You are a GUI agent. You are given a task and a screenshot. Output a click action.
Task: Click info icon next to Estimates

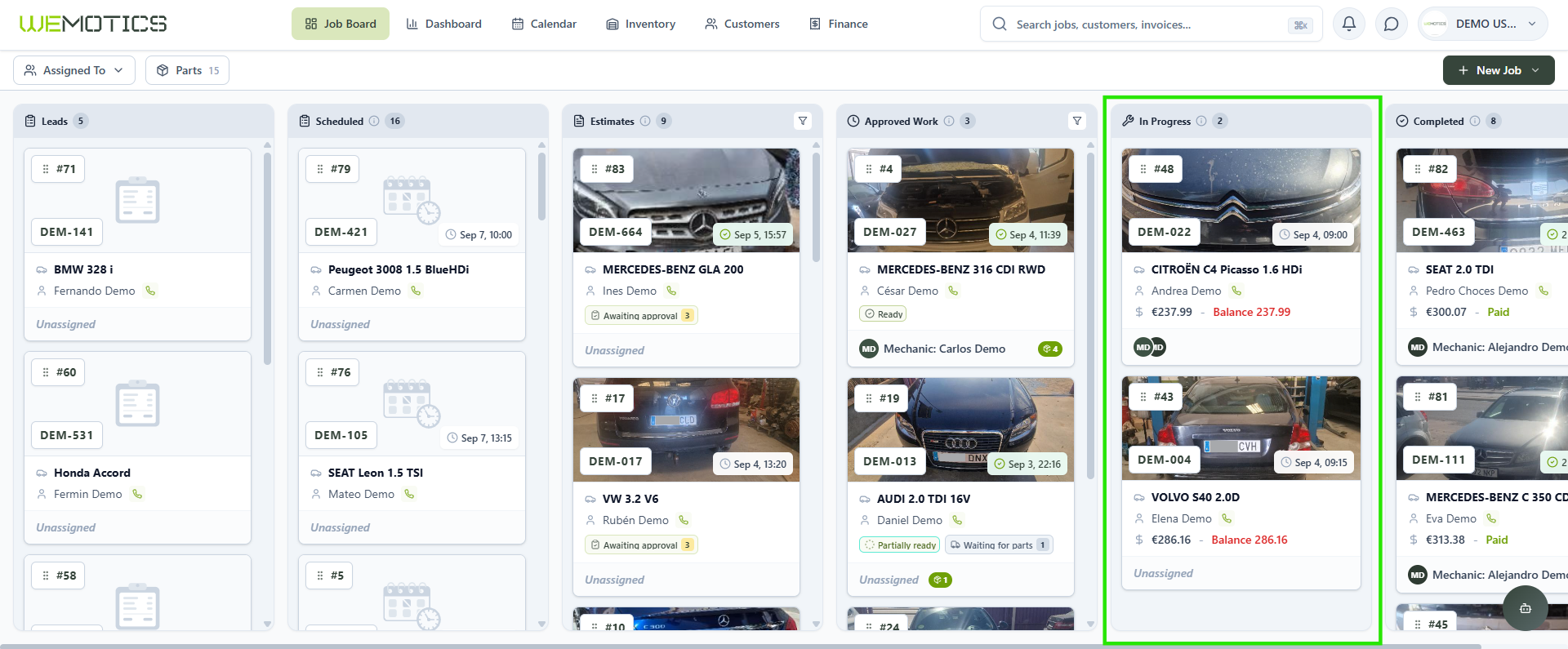point(645,121)
